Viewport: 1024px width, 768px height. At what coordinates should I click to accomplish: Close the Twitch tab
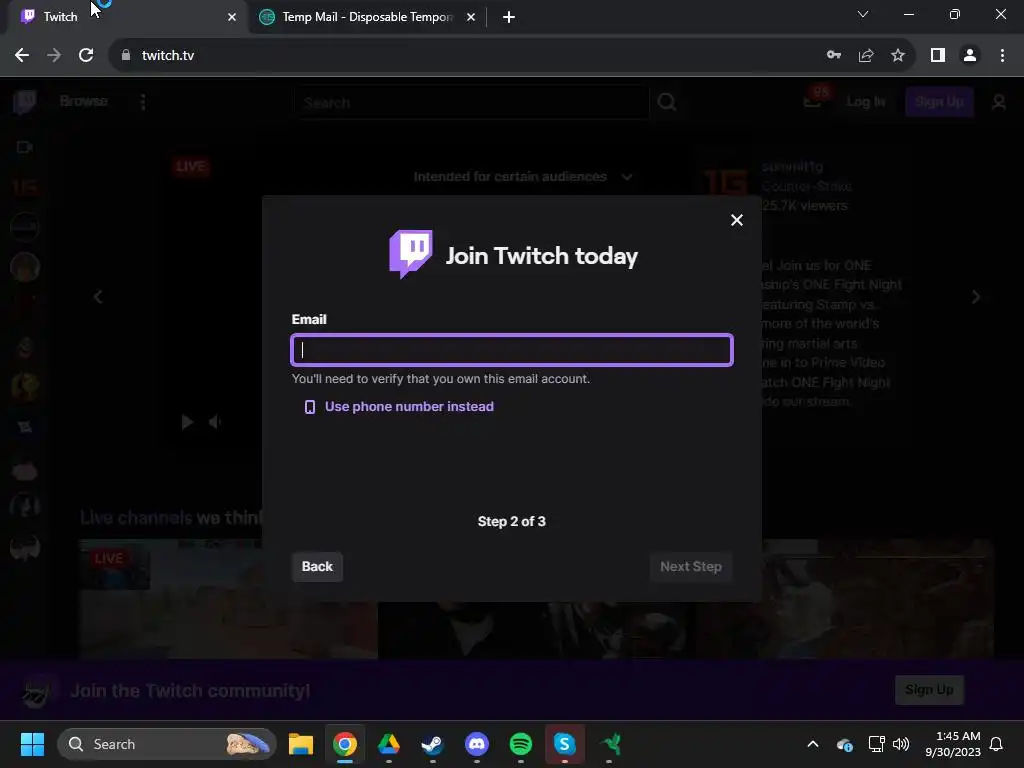pos(232,17)
